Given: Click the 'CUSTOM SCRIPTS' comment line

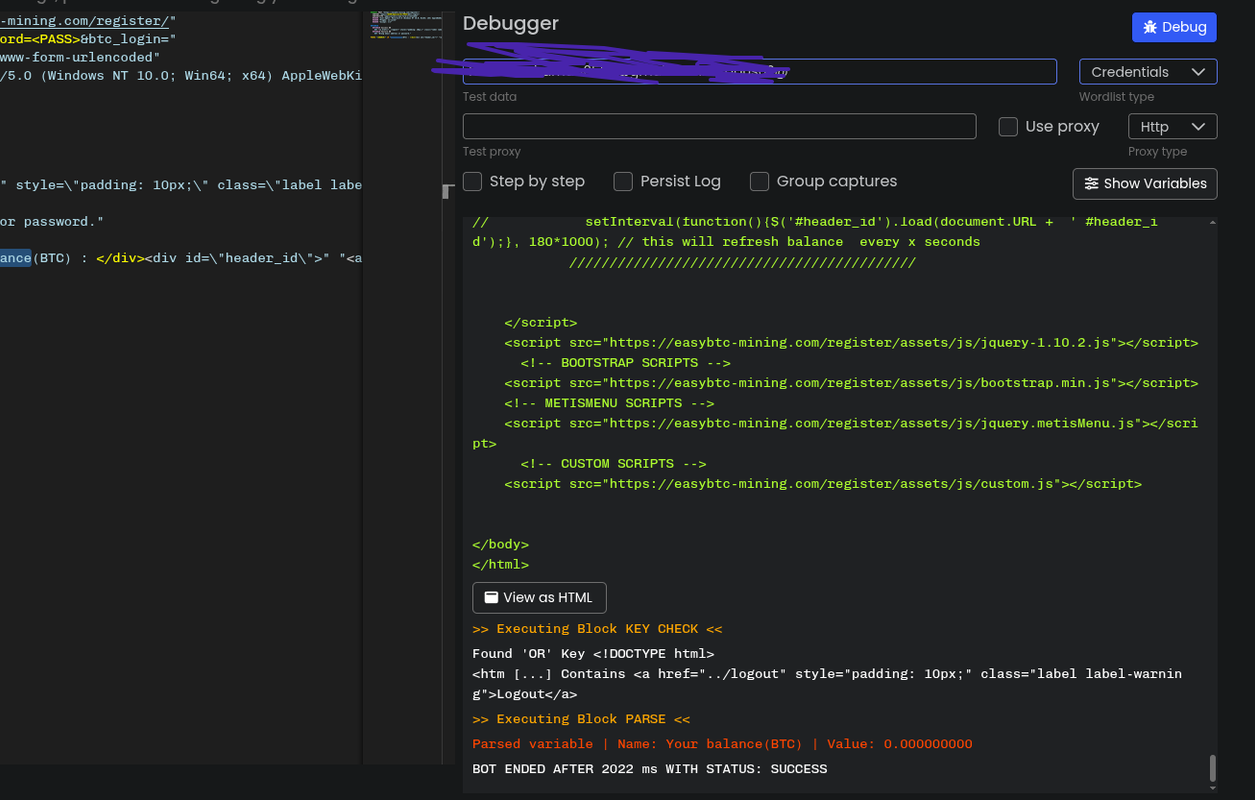Looking at the screenshot, I should point(613,464).
